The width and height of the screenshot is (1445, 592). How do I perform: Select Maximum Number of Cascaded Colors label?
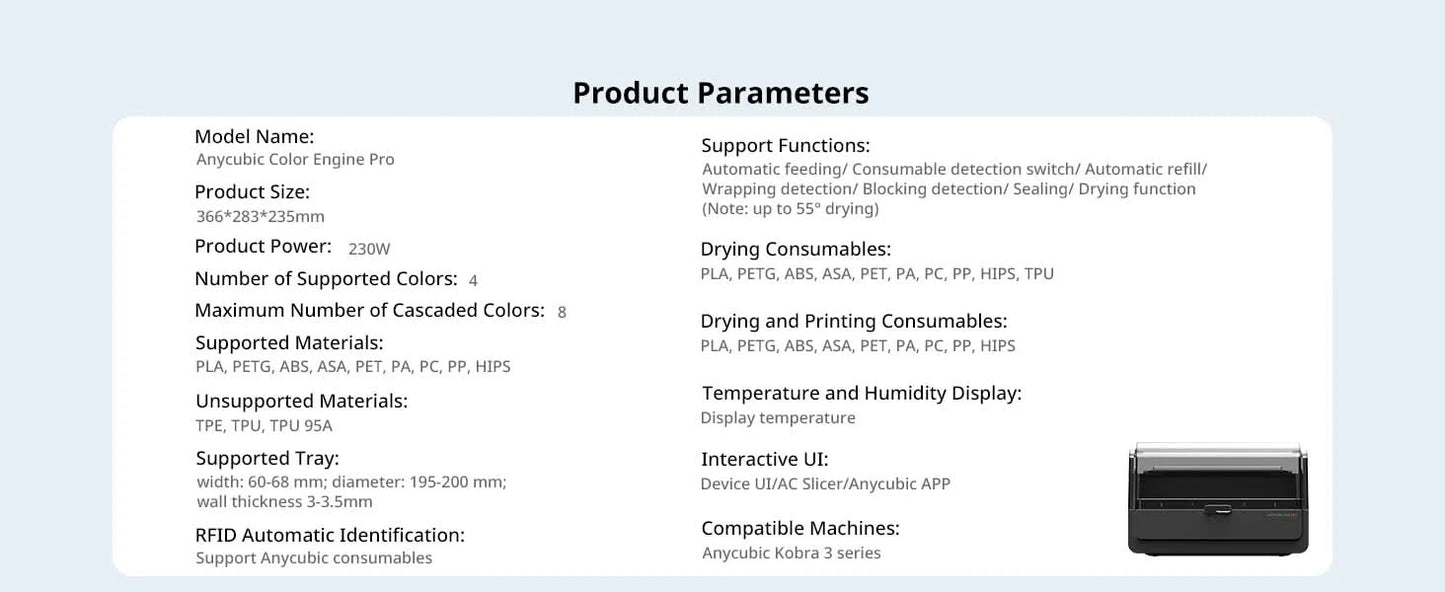point(369,311)
